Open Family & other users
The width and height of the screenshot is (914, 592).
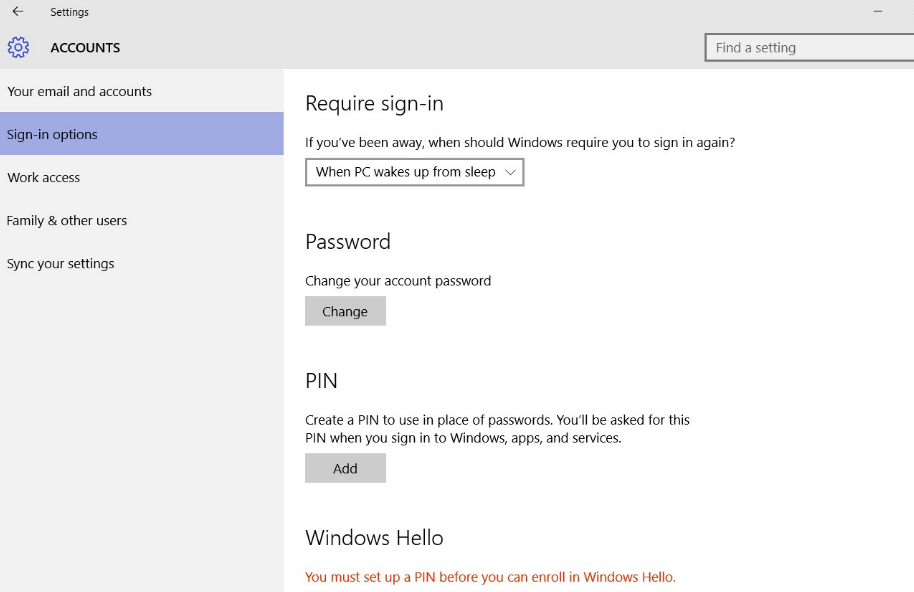[x=67, y=220]
